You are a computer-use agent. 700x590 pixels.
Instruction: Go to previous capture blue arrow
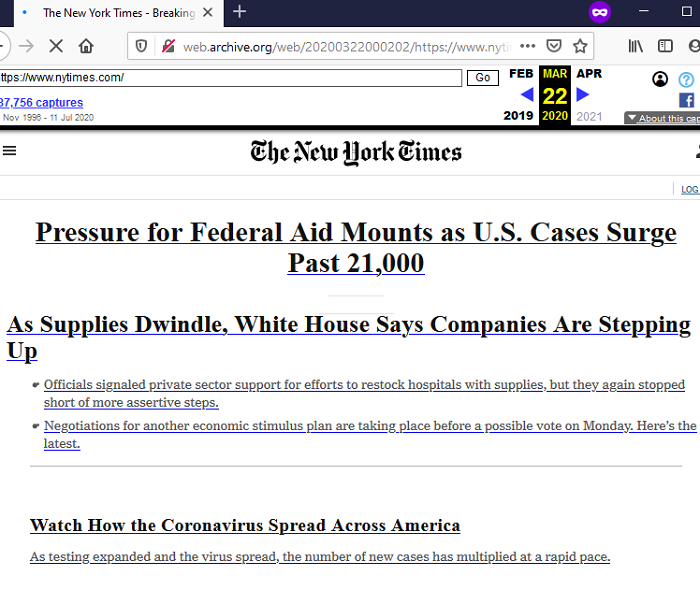(x=527, y=94)
